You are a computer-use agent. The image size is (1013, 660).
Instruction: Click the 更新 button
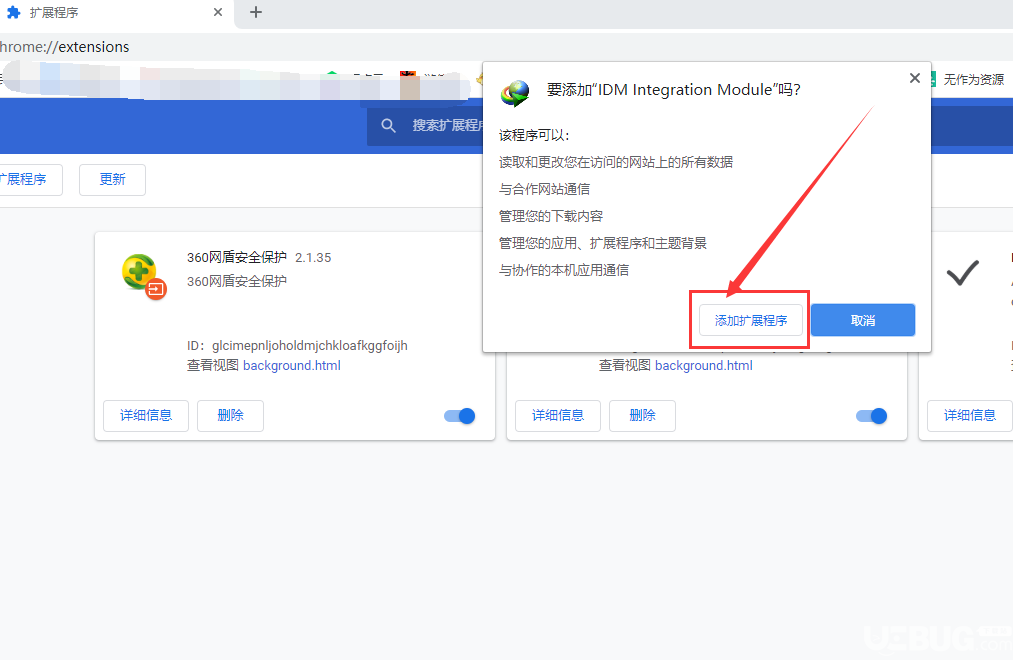pos(112,180)
